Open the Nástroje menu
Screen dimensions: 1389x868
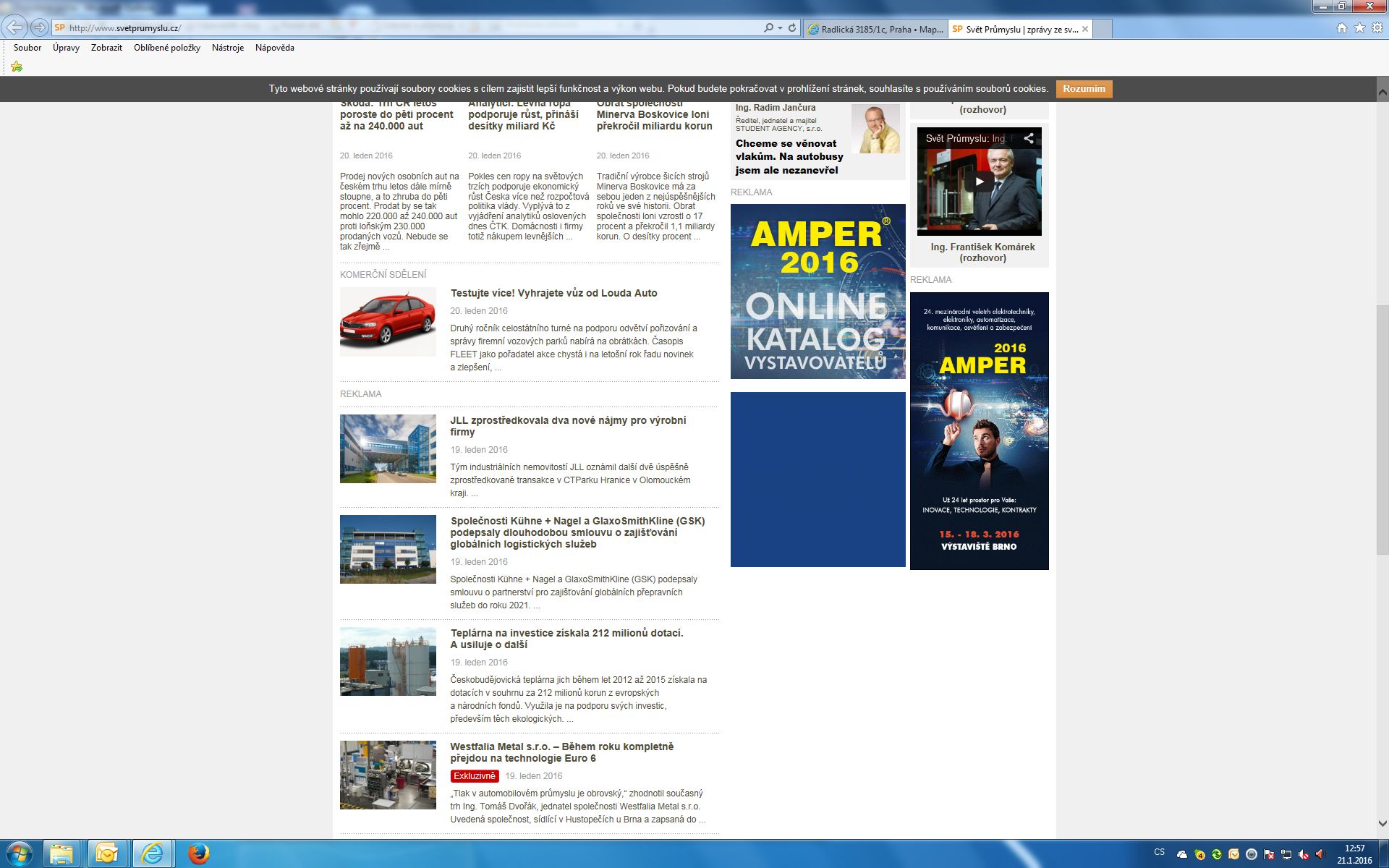point(228,48)
